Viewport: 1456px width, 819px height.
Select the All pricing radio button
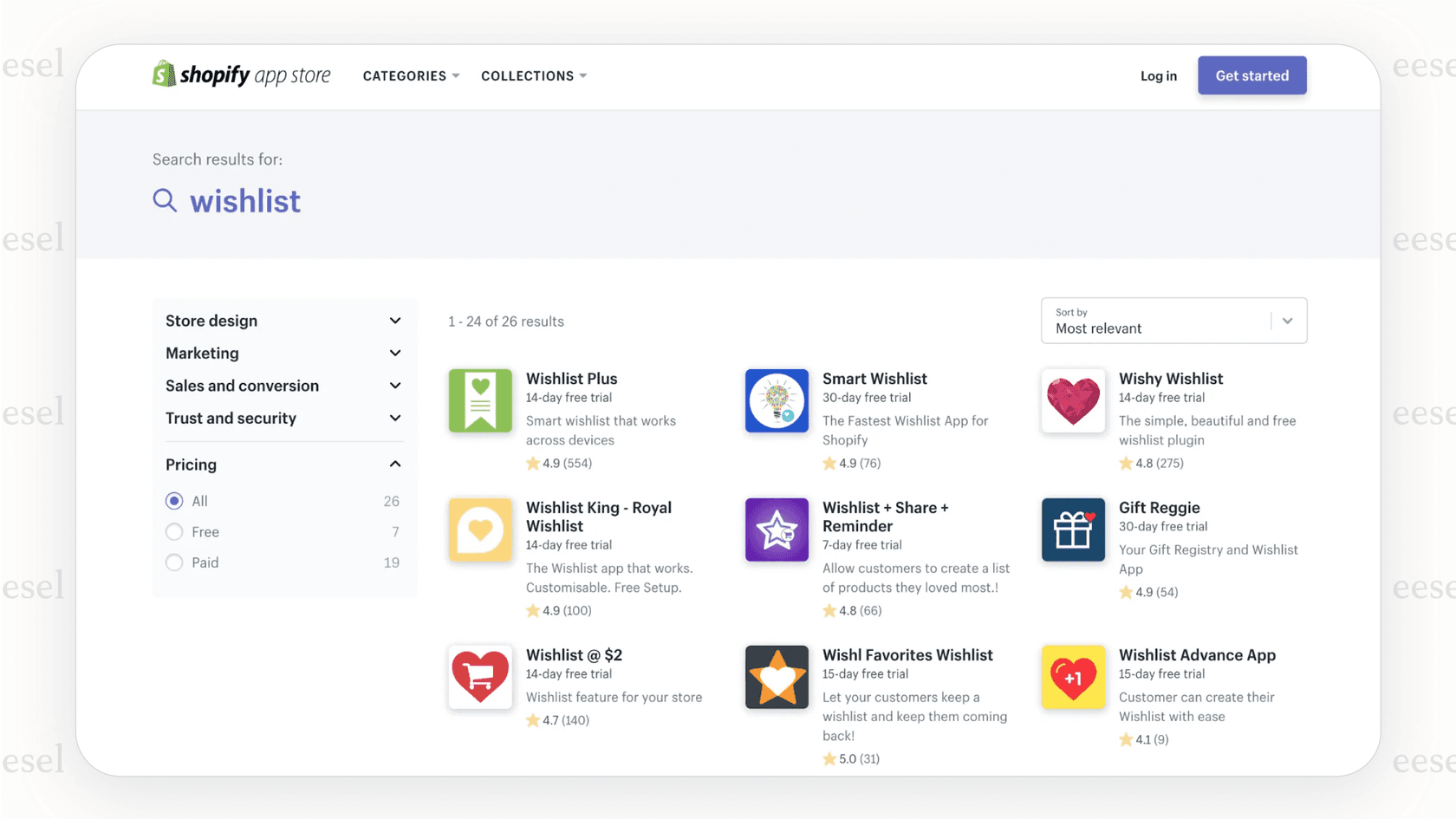point(174,500)
